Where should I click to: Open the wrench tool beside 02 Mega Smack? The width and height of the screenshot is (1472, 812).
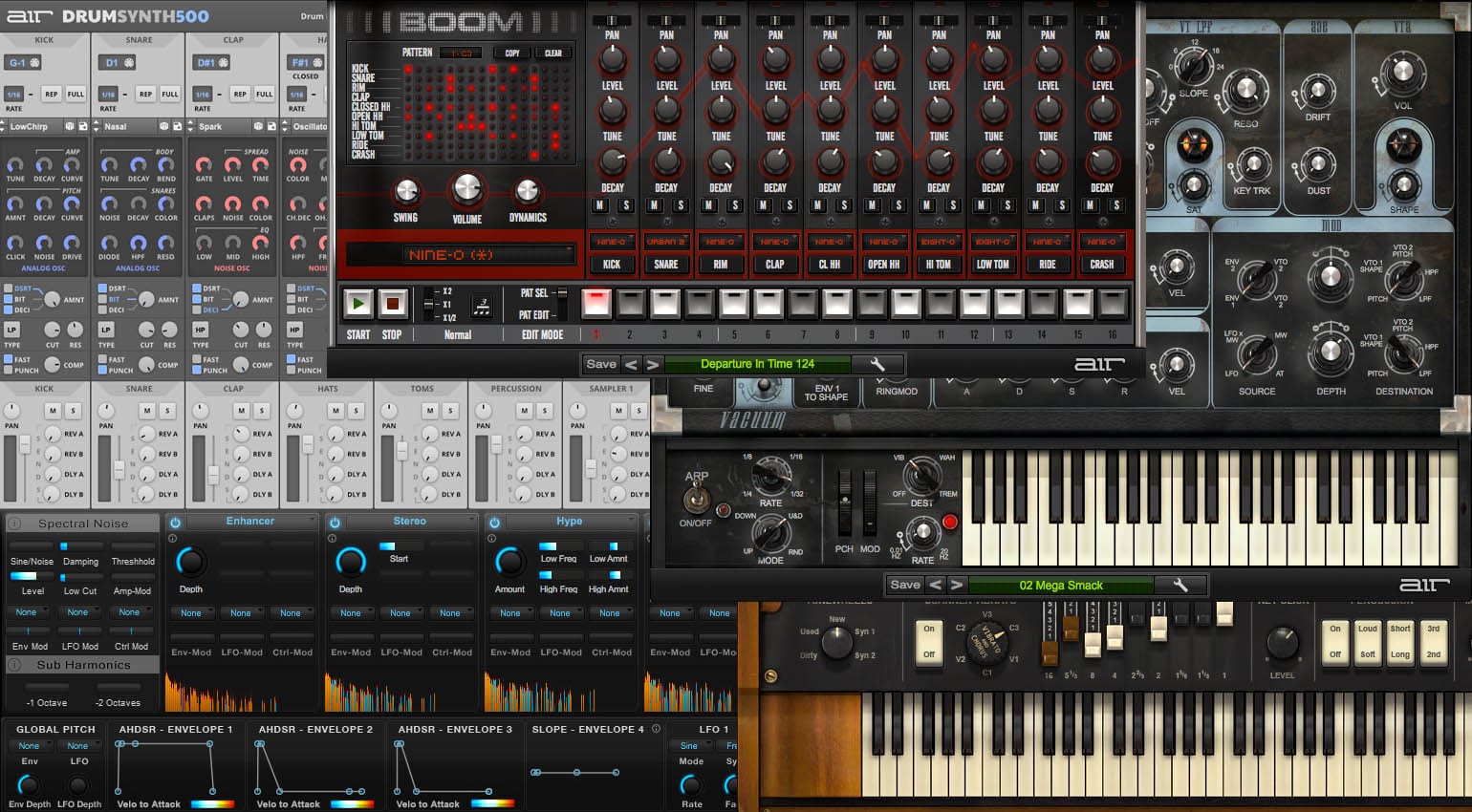coord(1181,585)
